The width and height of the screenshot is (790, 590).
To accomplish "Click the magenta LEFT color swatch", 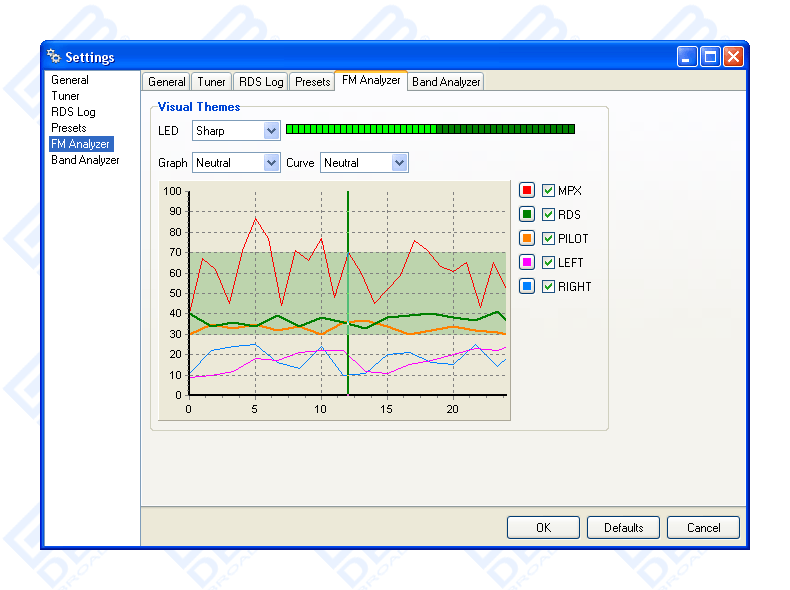I will click(x=527, y=263).
